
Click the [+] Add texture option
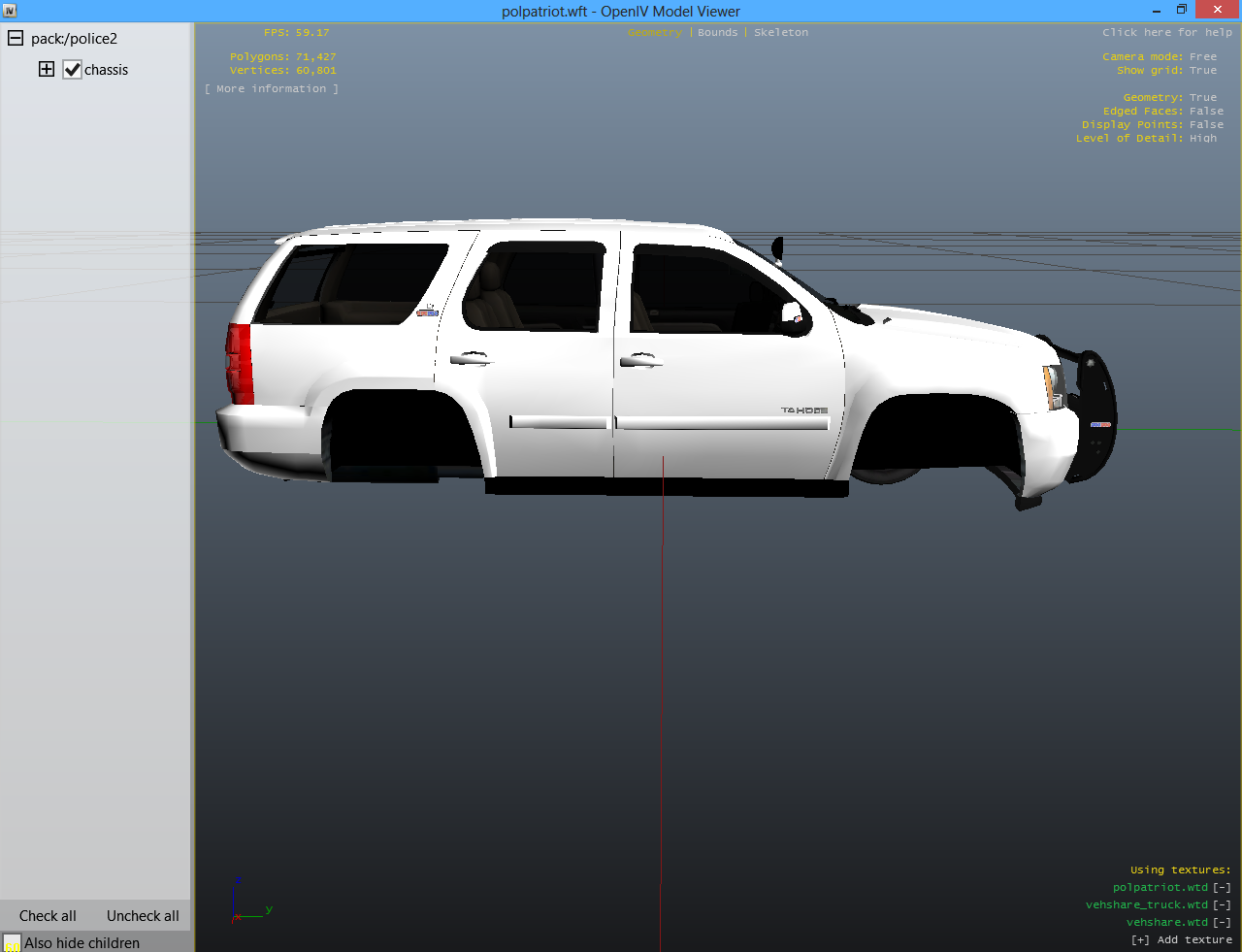pos(1181,940)
